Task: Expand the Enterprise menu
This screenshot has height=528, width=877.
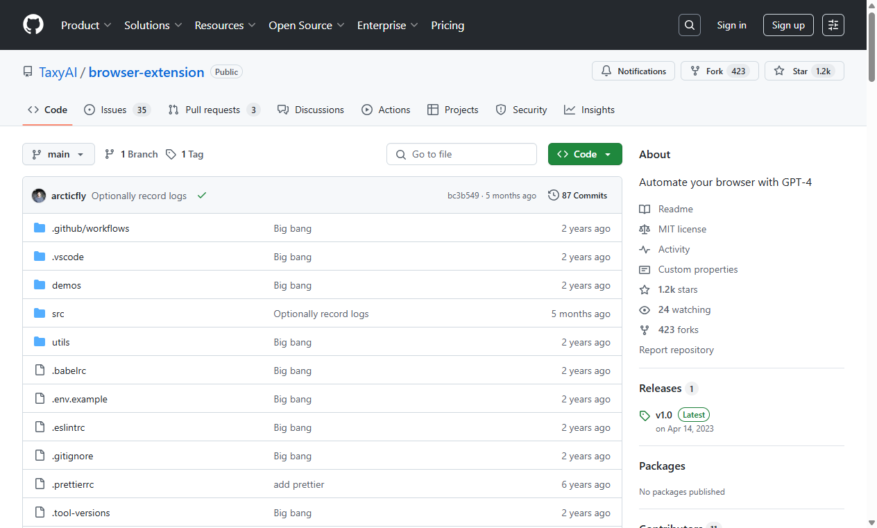Action: (x=387, y=25)
